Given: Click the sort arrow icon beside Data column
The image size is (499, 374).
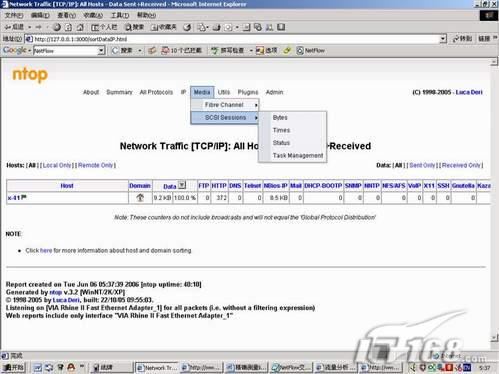Looking at the screenshot, I should (182, 185).
